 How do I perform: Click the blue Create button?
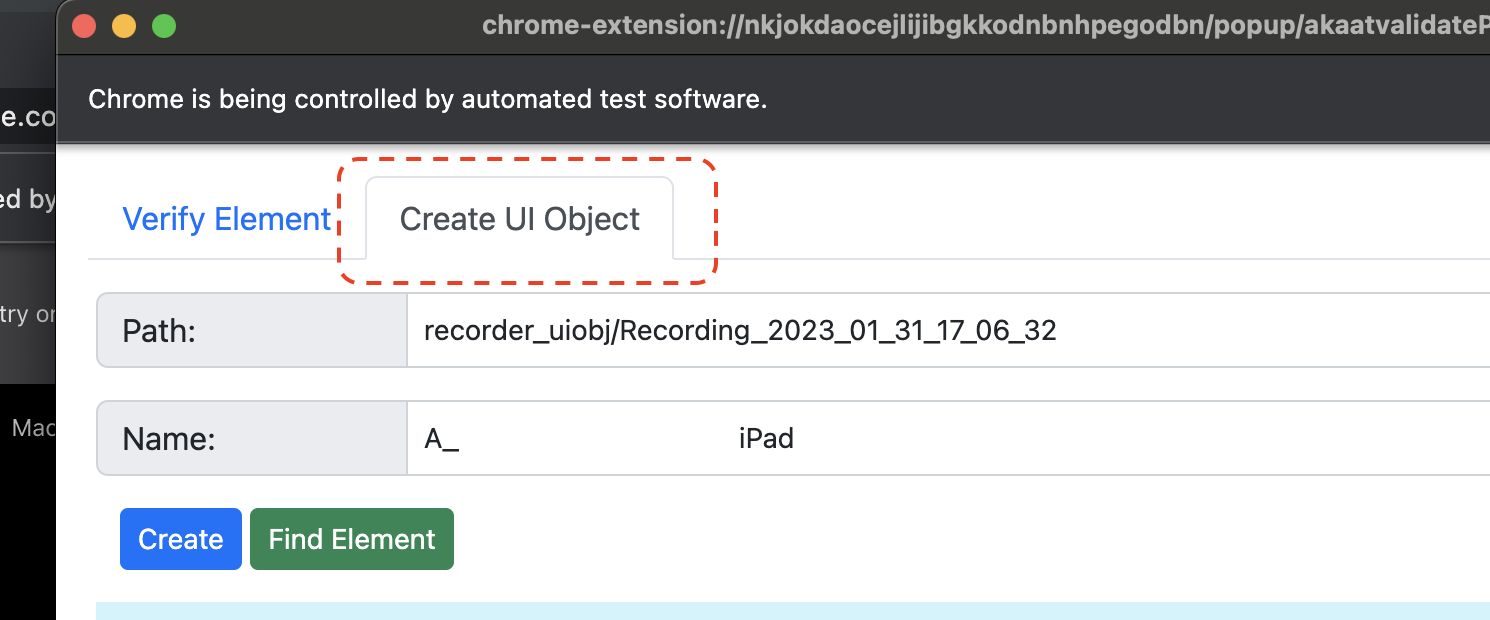[181, 539]
